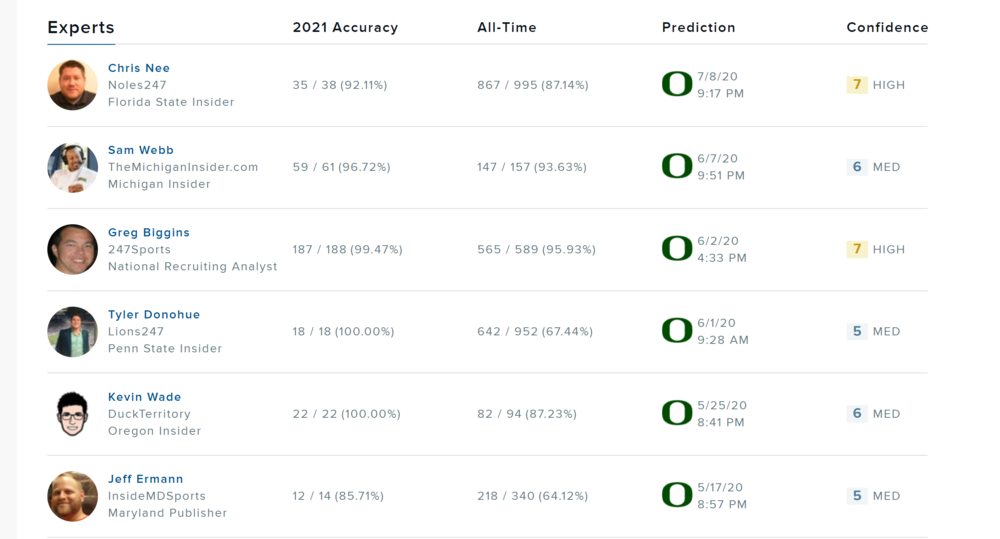Open Jeff Ermann's name link
1000x539 pixels.
(x=146, y=478)
